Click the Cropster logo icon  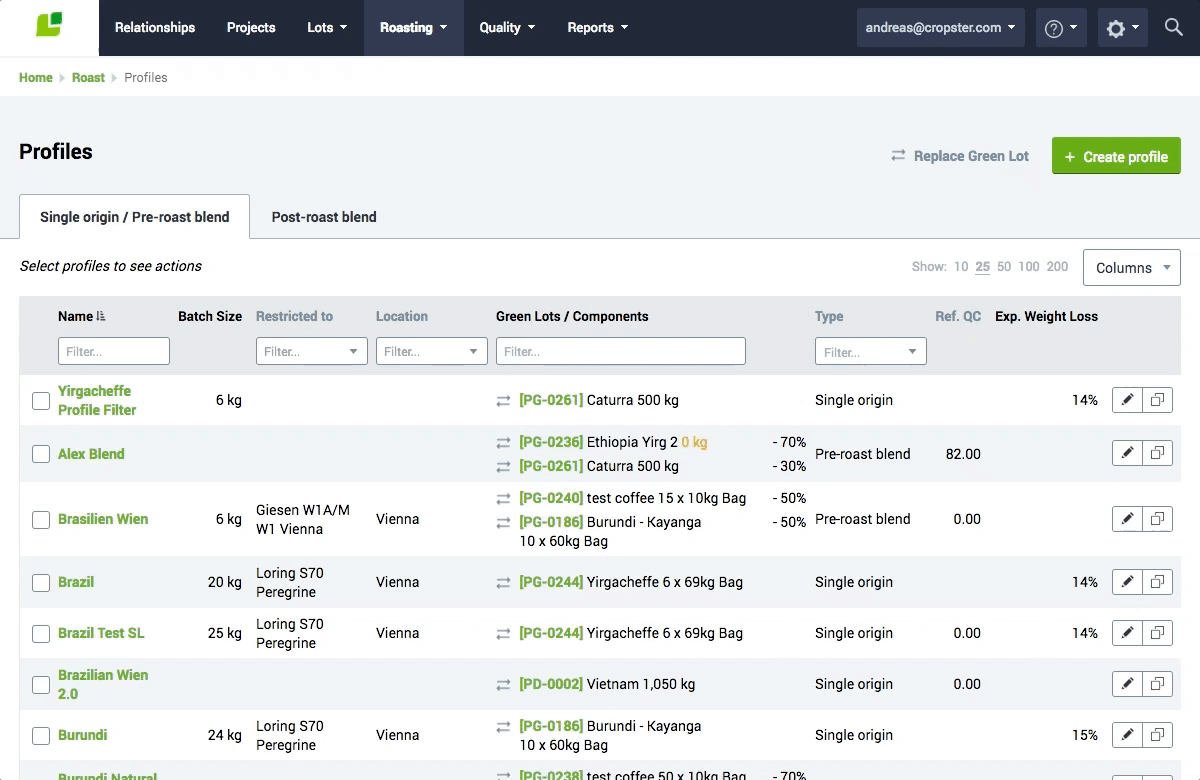pyautogui.click(x=49, y=25)
